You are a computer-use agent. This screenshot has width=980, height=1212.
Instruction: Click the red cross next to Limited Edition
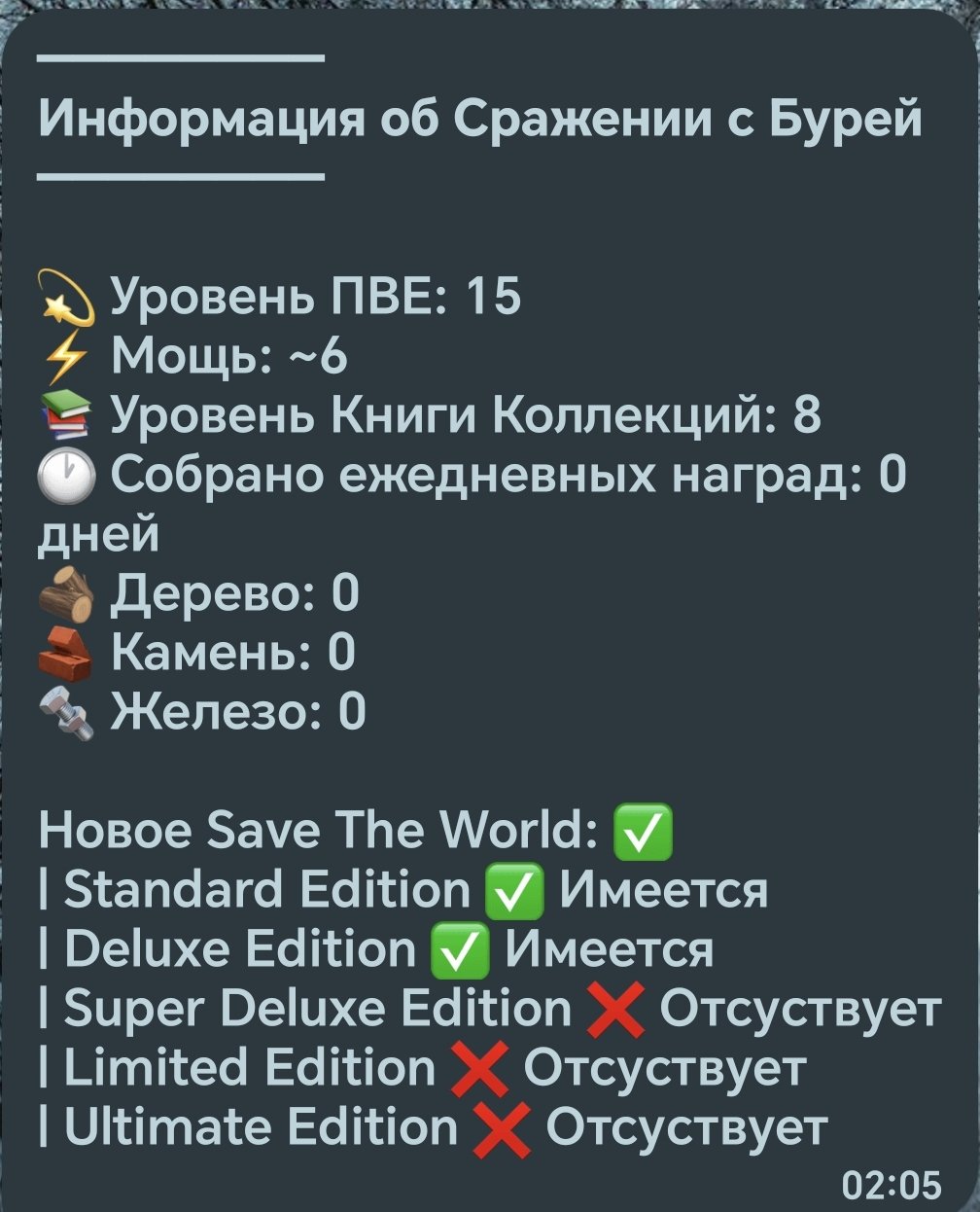pyautogui.click(x=480, y=1070)
